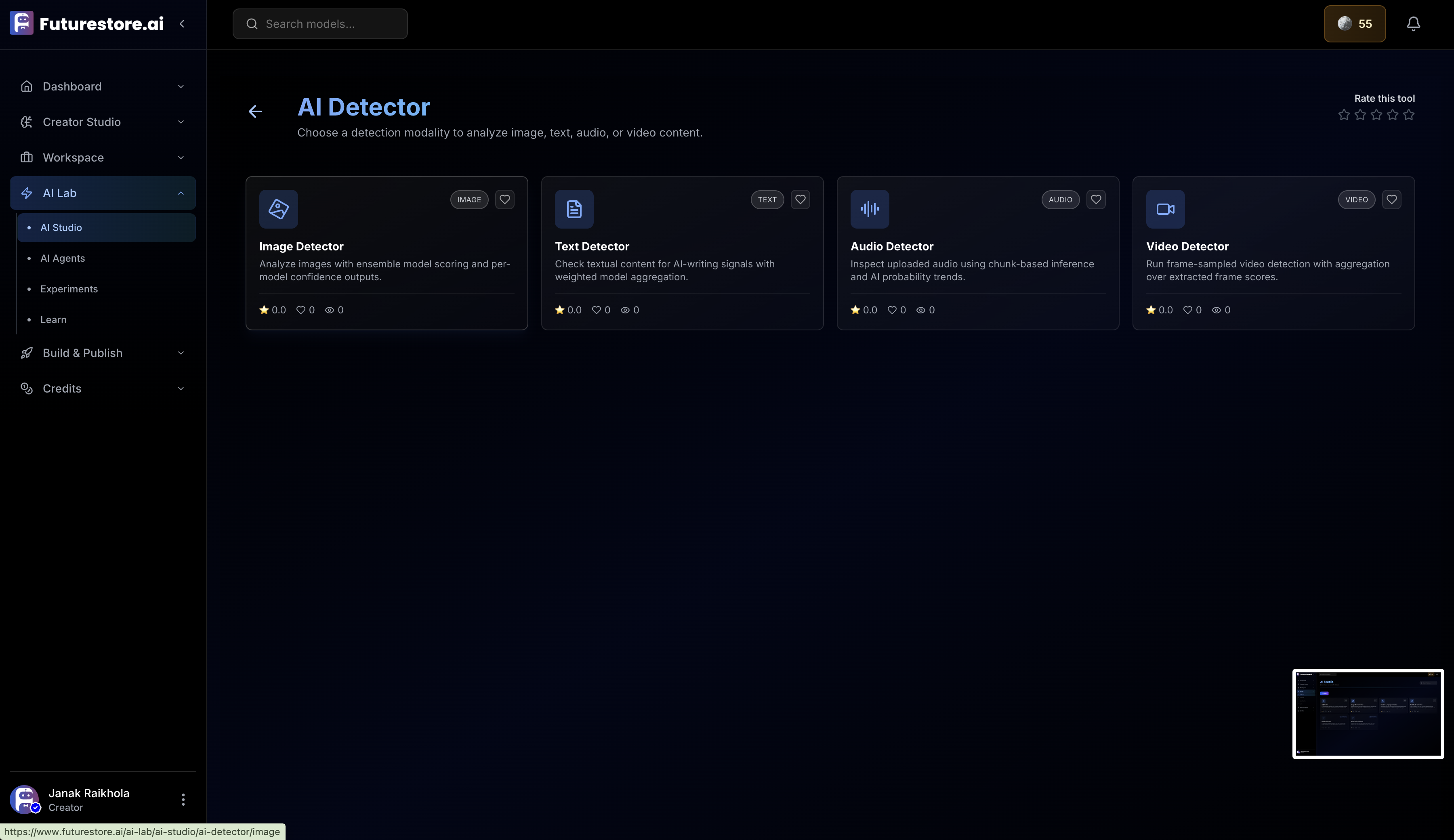1454x840 pixels.
Task: Favorite the Text Detector with heart
Action: point(800,199)
